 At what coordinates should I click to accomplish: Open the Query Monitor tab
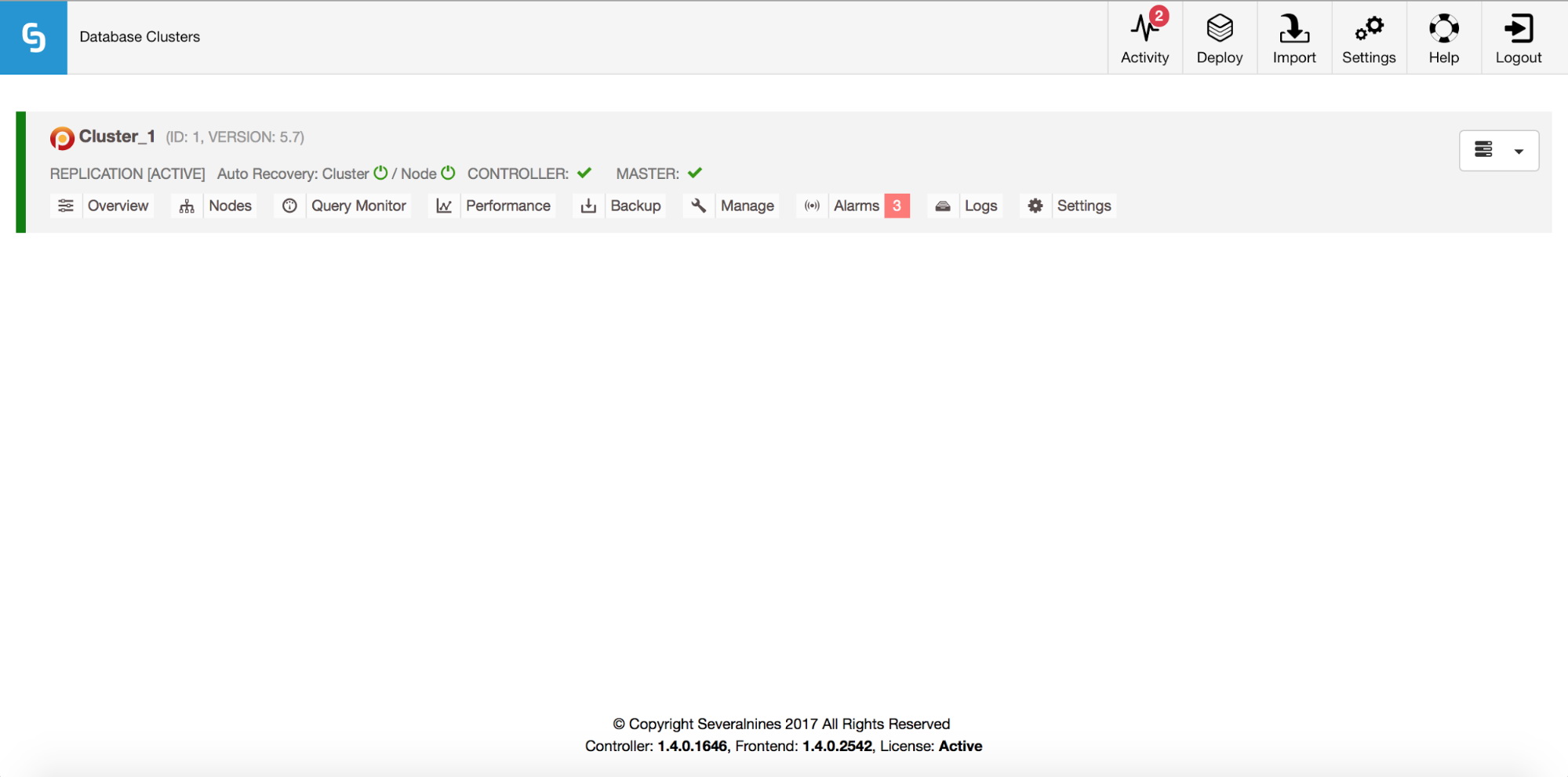point(358,206)
